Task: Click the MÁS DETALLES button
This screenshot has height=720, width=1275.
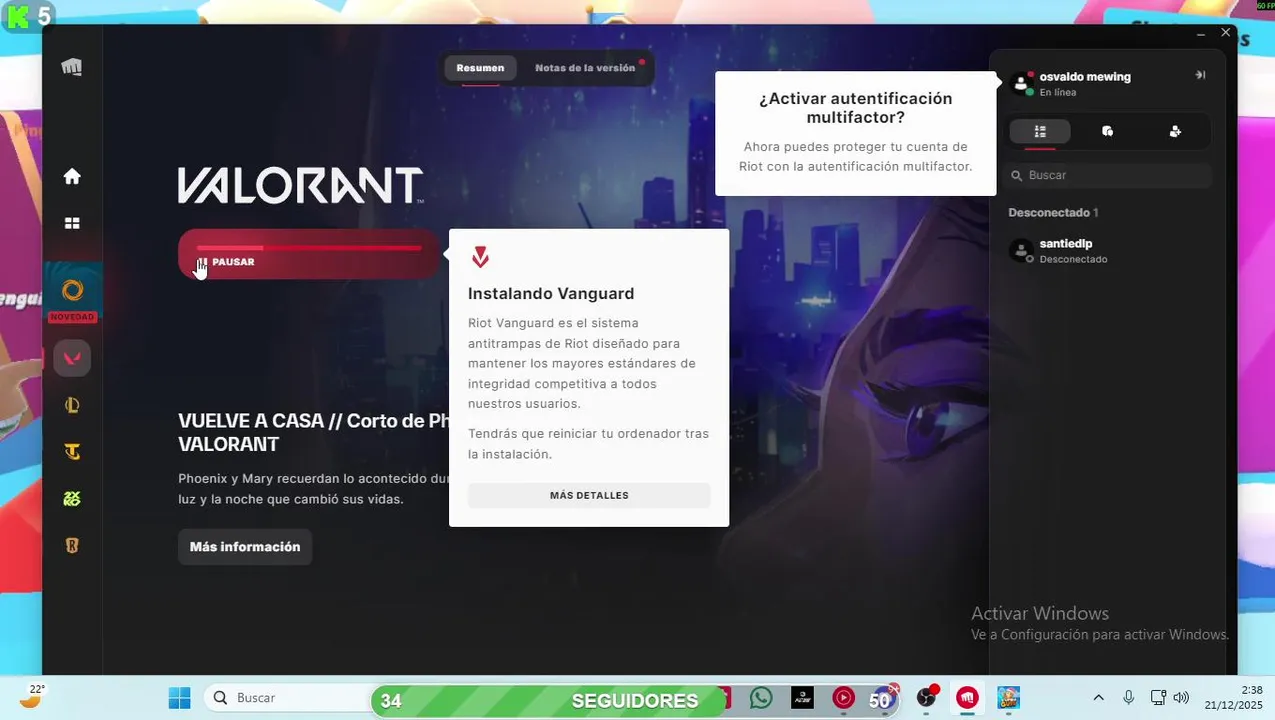Action: click(x=589, y=495)
